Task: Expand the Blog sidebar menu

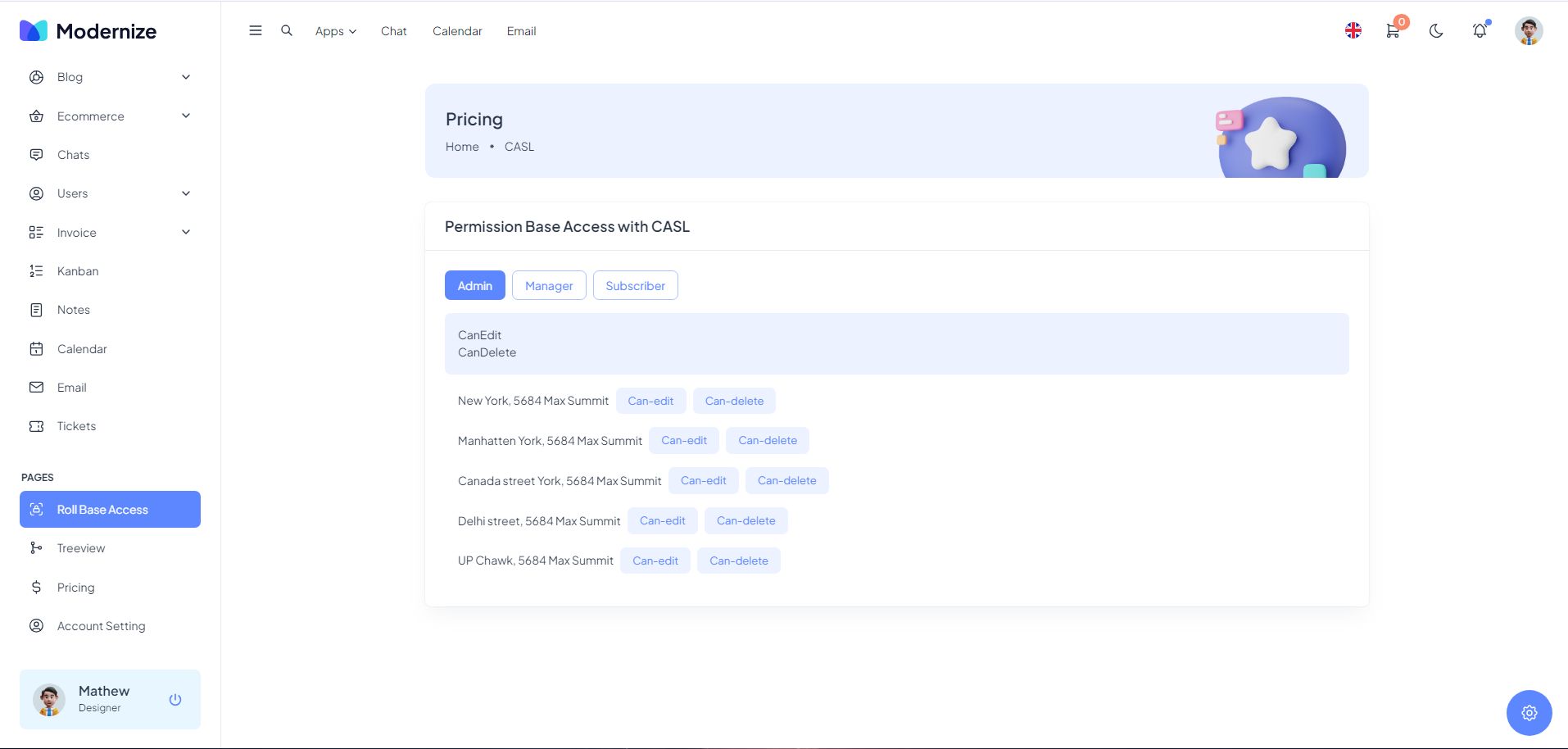Action: (x=110, y=77)
